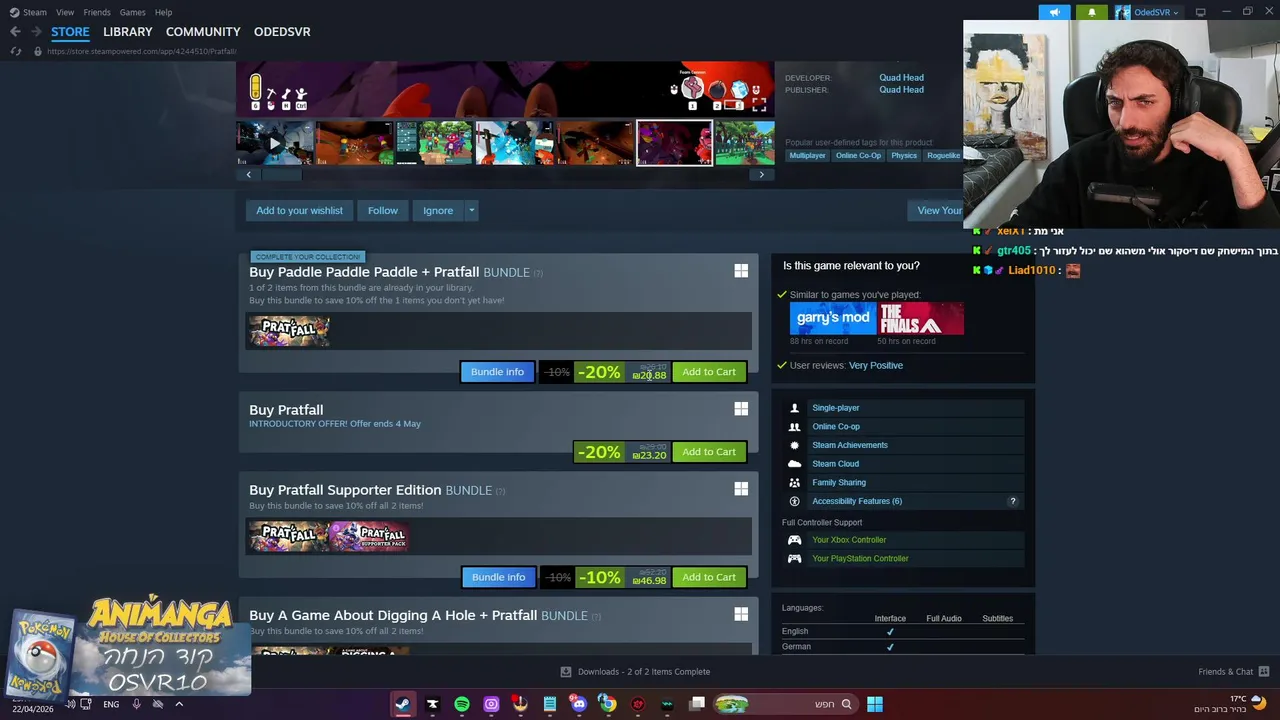
Task: Open Spotify from the taskbar
Action: 462,704
